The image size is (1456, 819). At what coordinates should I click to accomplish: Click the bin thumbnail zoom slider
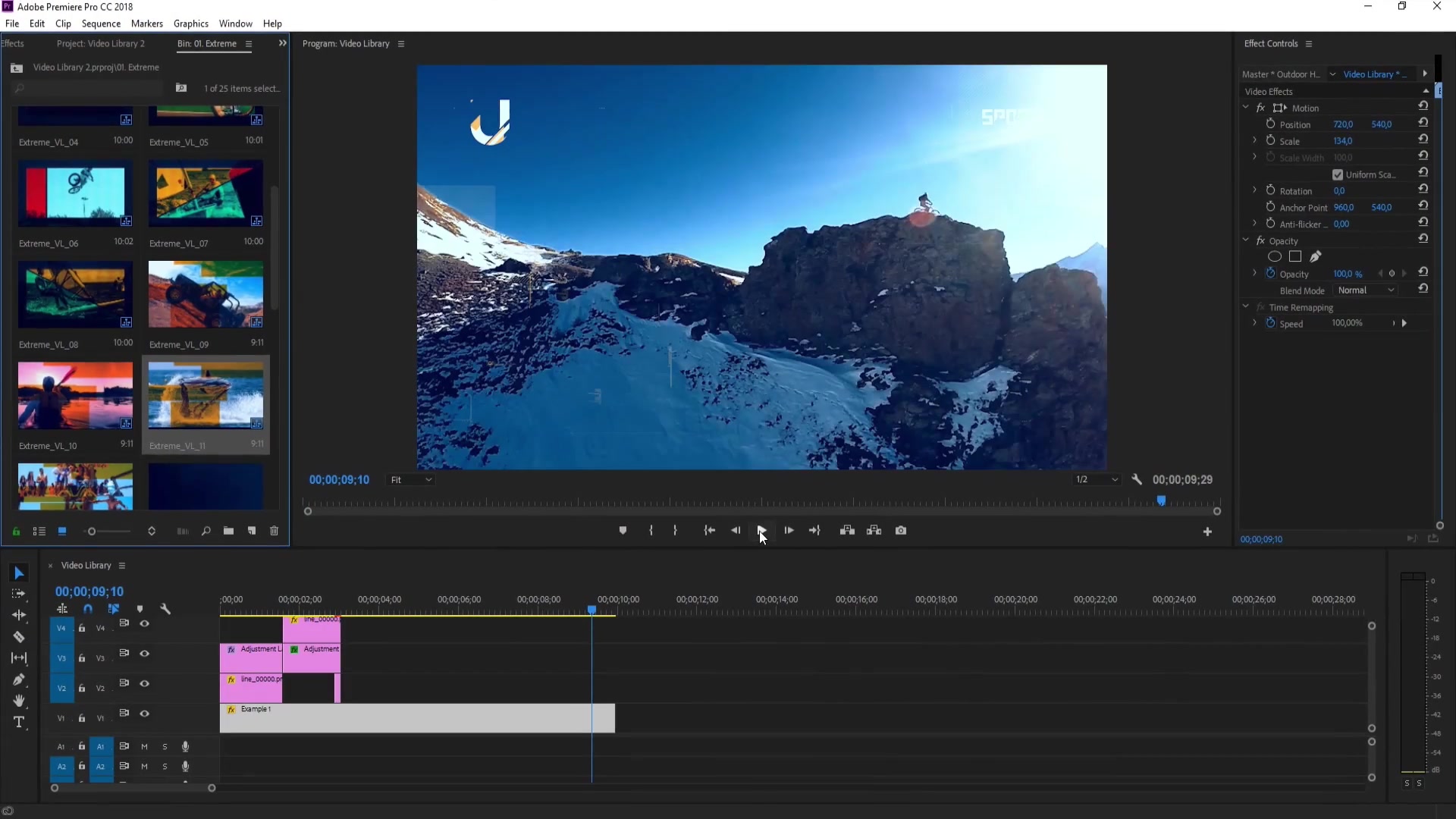point(92,532)
